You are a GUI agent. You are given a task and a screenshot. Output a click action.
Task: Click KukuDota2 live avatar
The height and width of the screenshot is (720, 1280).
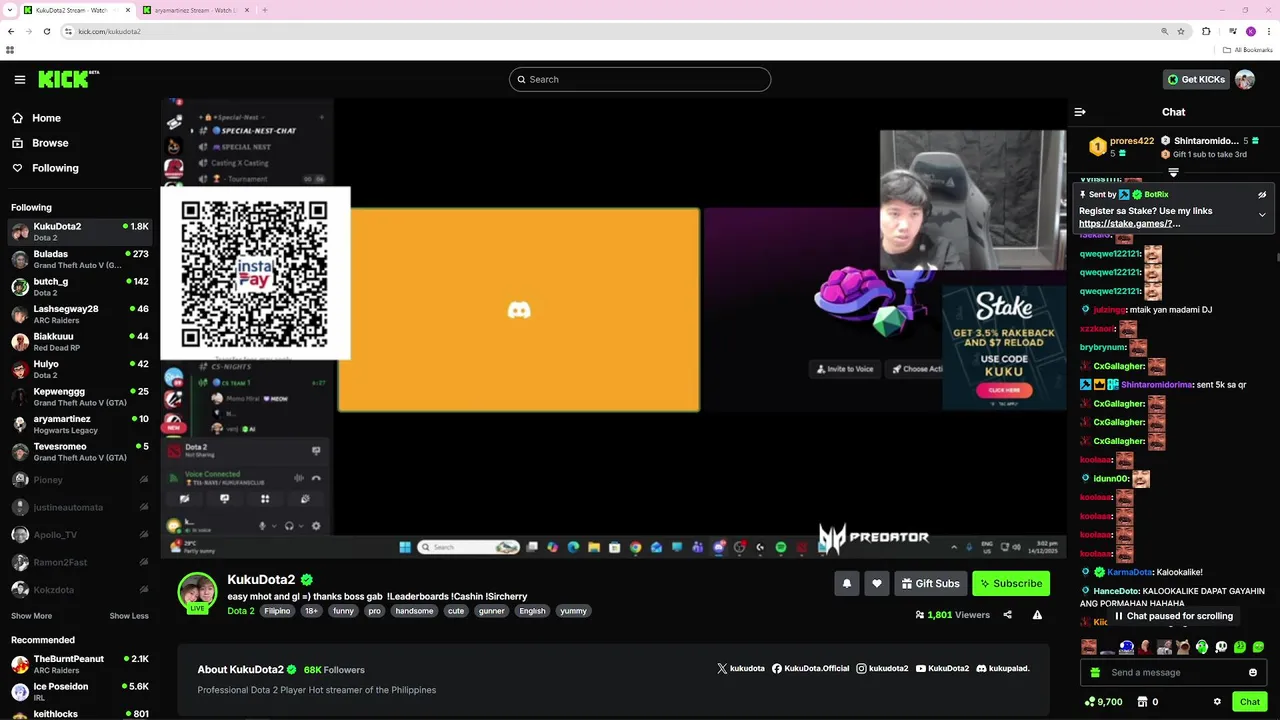point(197,593)
